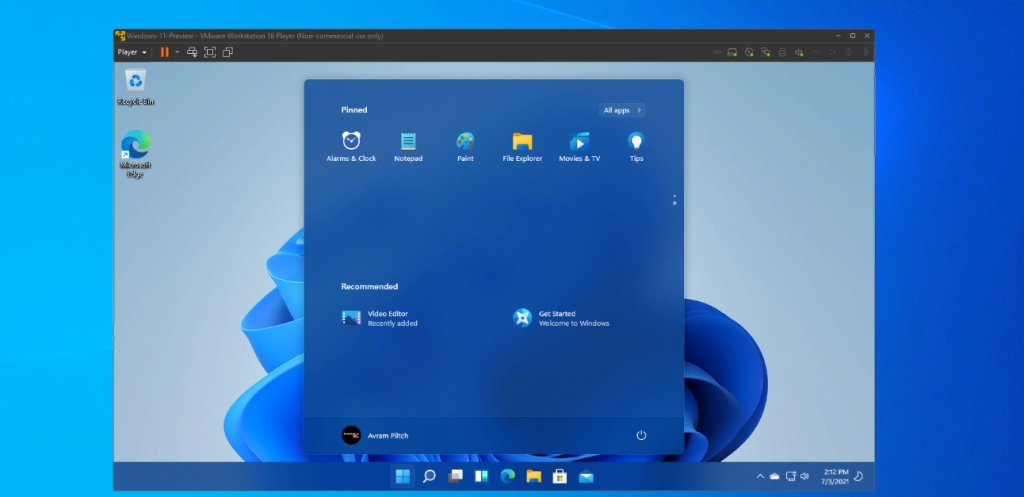Click the network tray icon
The width and height of the screenshot is (1024, 497).
791,476
